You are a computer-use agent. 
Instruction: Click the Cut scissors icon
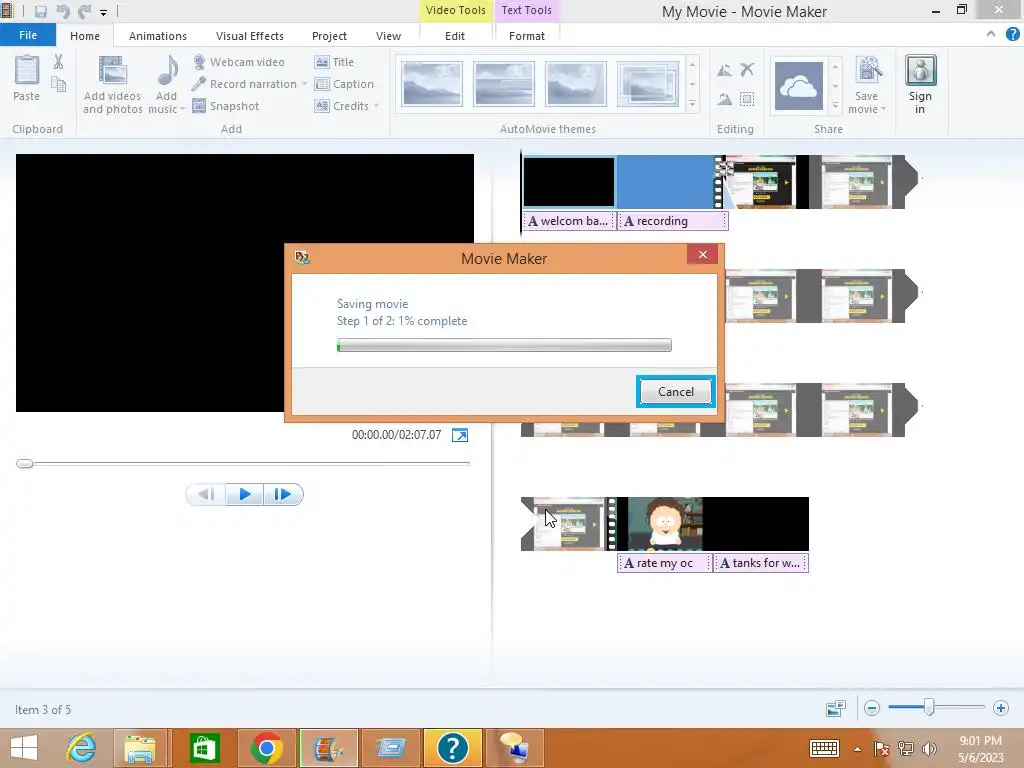[x=59, y=62]
